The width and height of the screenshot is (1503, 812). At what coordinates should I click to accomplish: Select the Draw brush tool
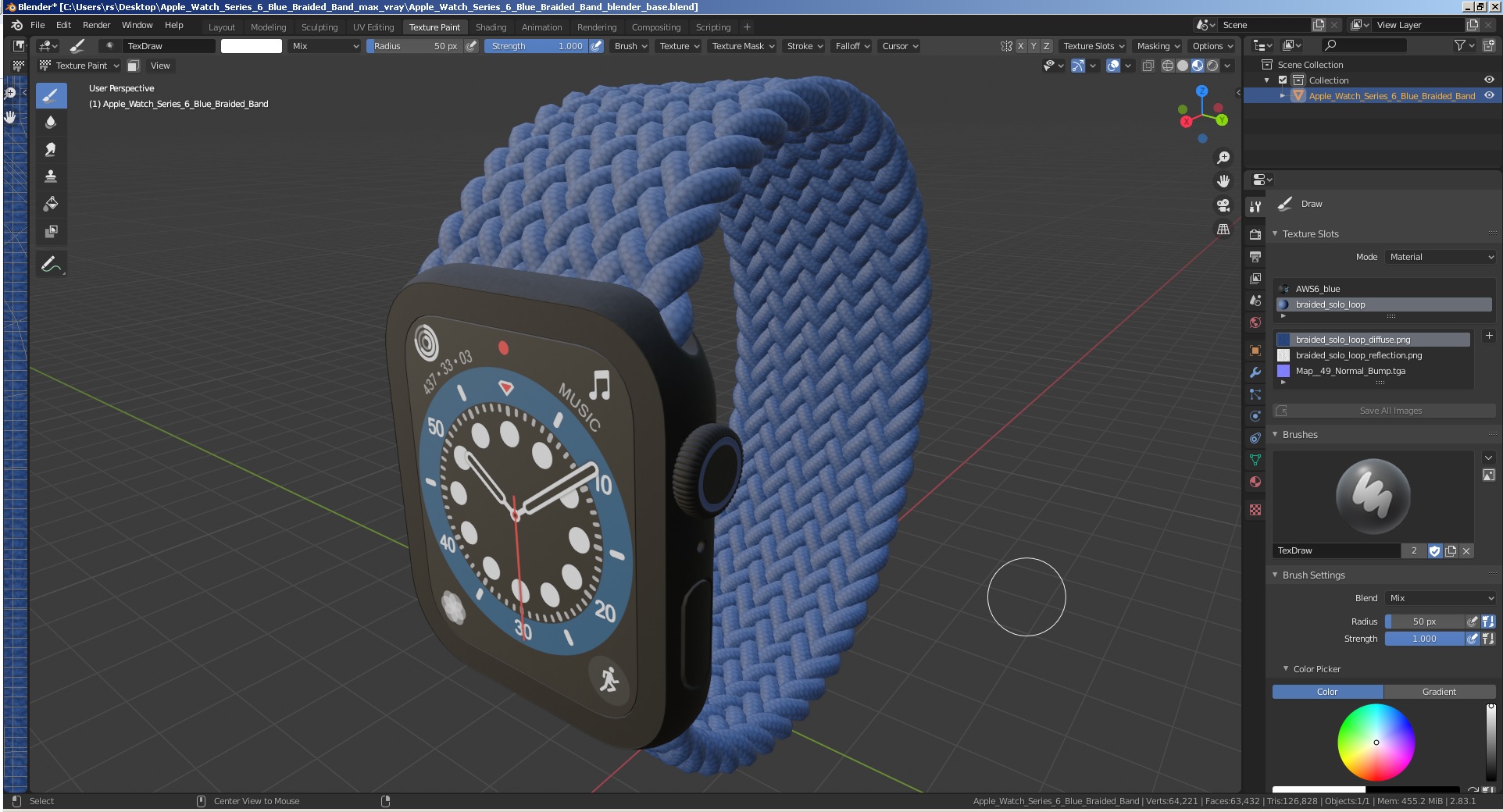[51, 96]
